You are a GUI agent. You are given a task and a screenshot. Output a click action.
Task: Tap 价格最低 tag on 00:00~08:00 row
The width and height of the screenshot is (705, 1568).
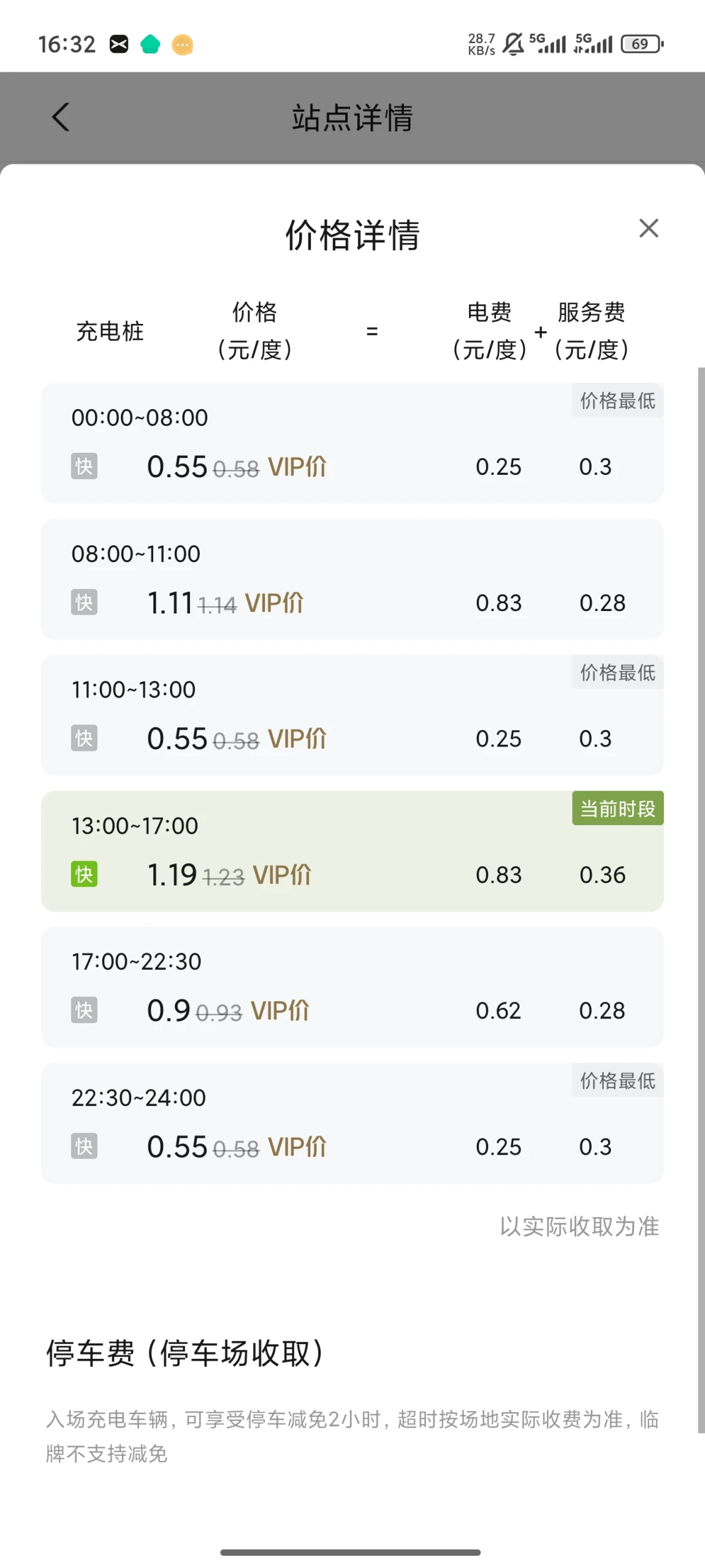[617, 401]
